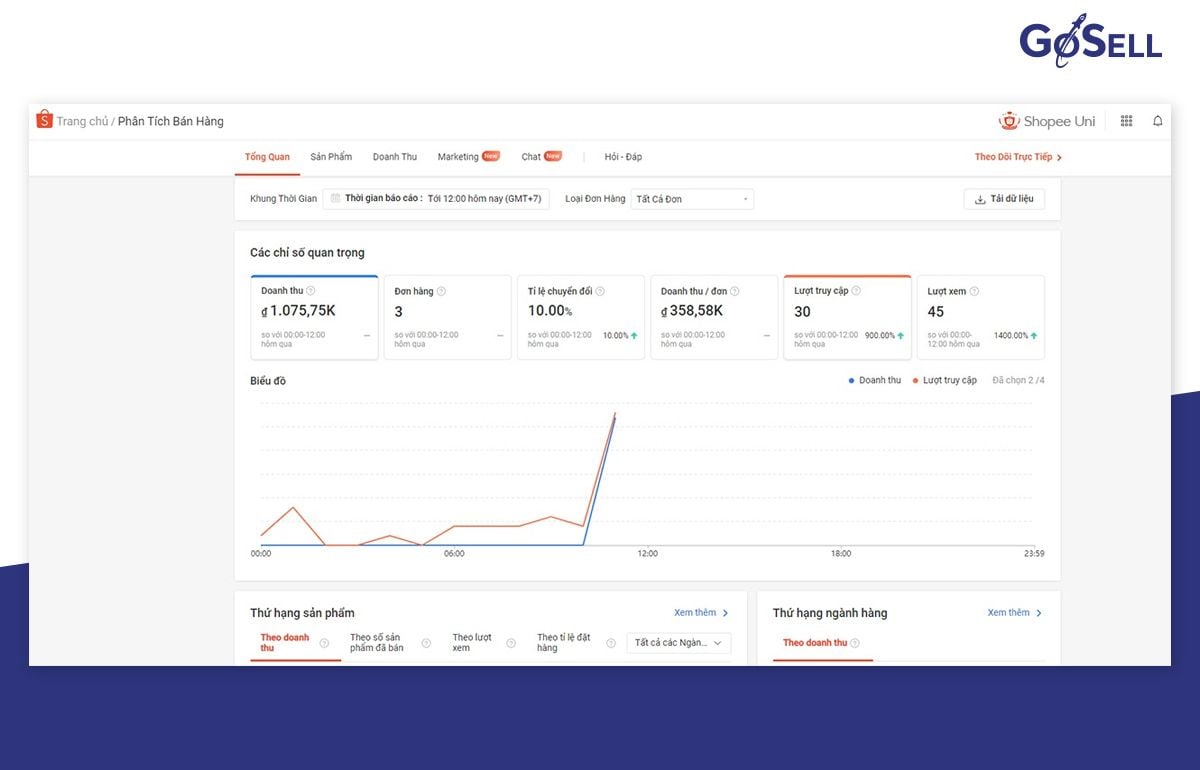Click help icon next to Doanh thu
Screen dimensions: 1200x770
(311, 291)
